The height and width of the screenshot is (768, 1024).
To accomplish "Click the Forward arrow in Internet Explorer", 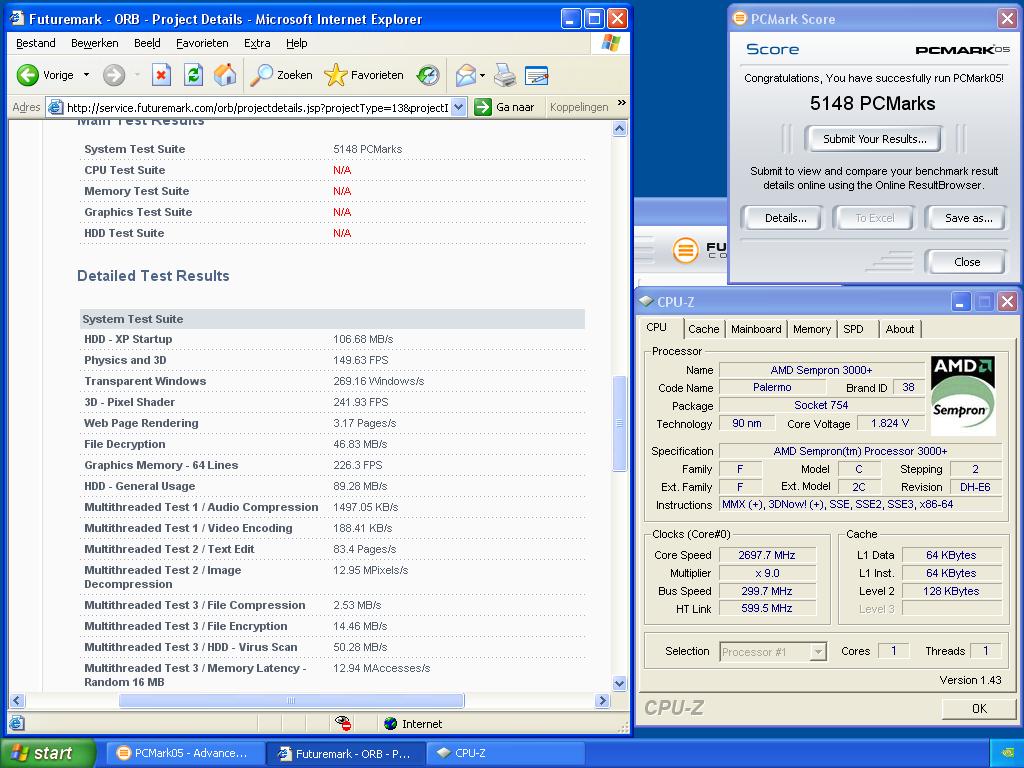I will point(114,75).
